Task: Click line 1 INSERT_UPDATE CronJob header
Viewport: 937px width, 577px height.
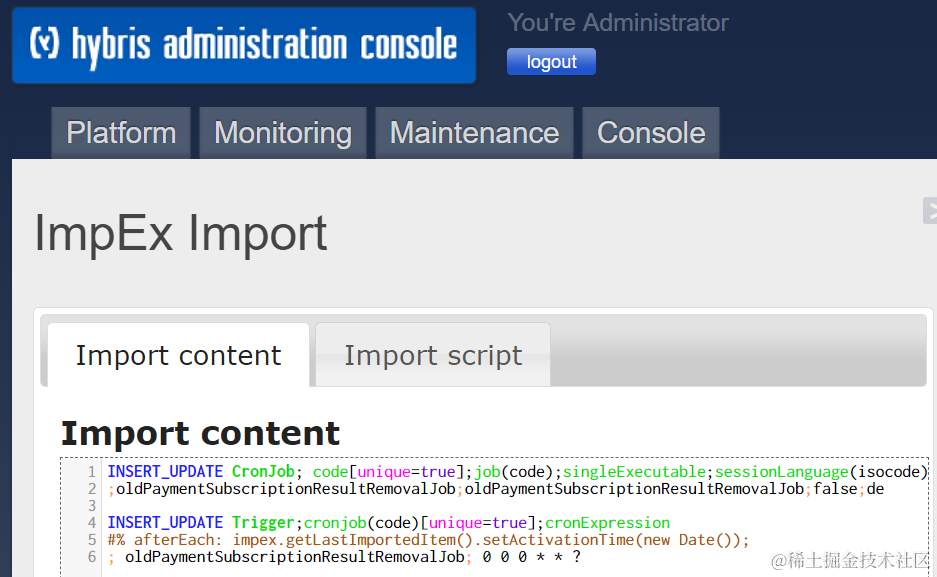Action: point(517,472)
